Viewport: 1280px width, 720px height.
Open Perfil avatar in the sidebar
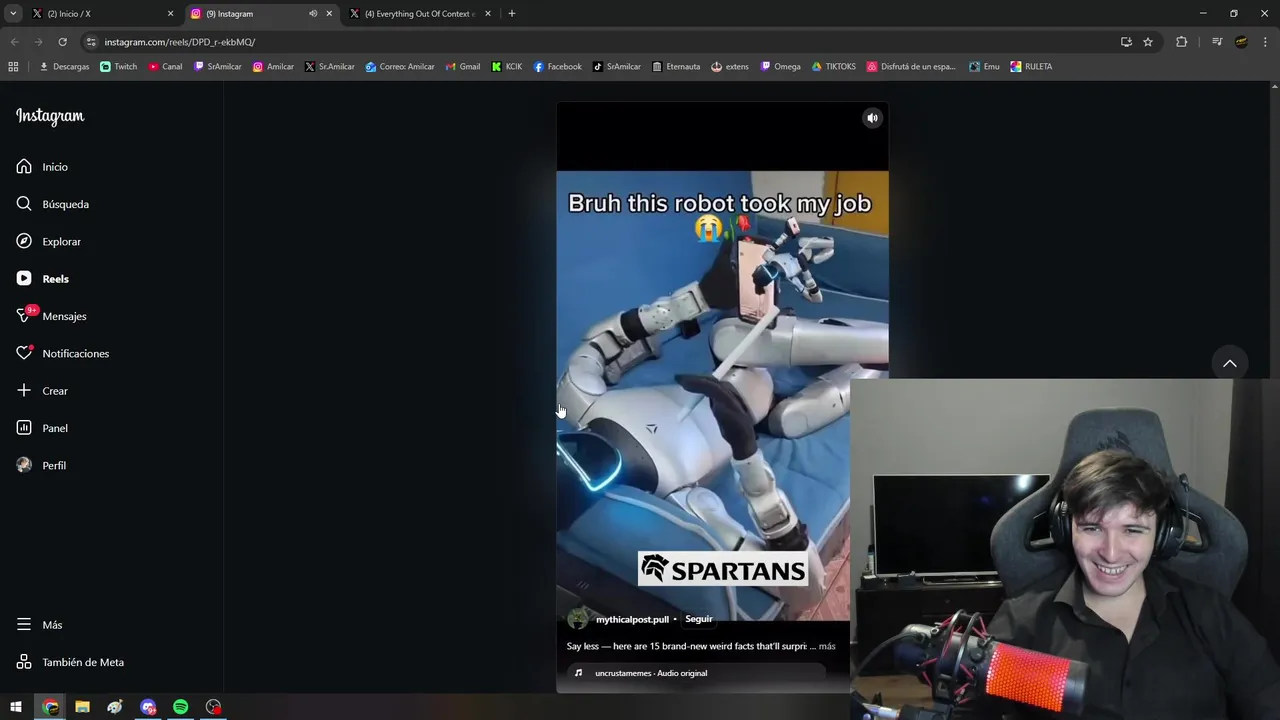click(x=41, y=466)
